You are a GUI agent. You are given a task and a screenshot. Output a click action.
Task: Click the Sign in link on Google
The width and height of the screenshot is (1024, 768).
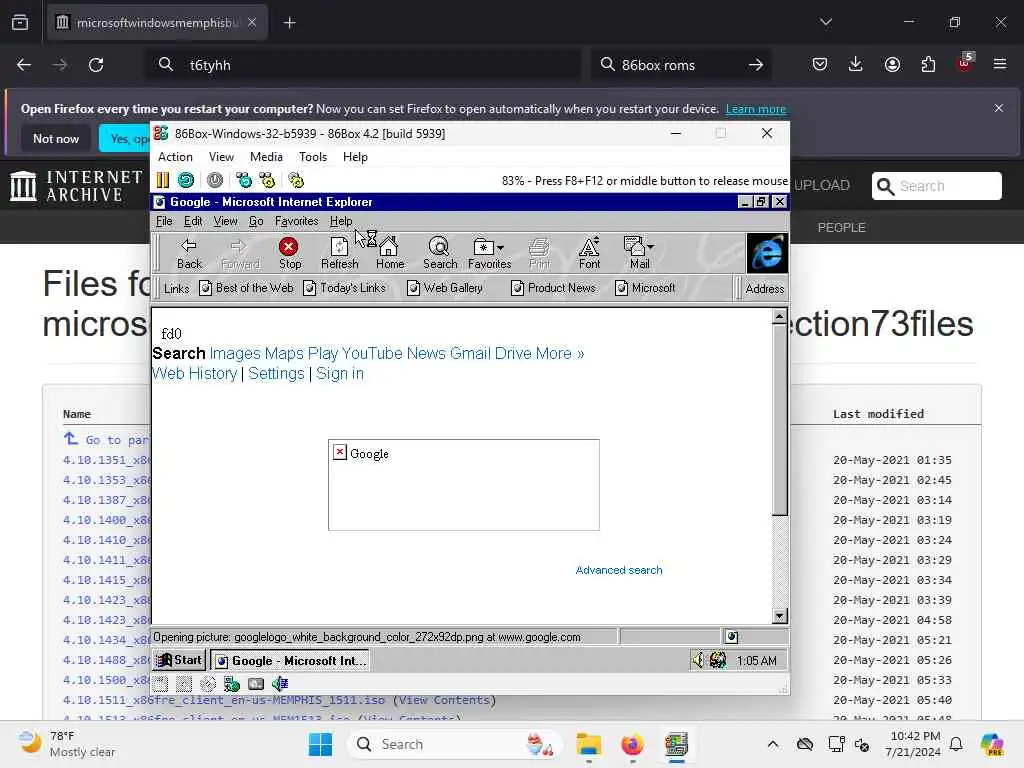click(x=340, y=374)
